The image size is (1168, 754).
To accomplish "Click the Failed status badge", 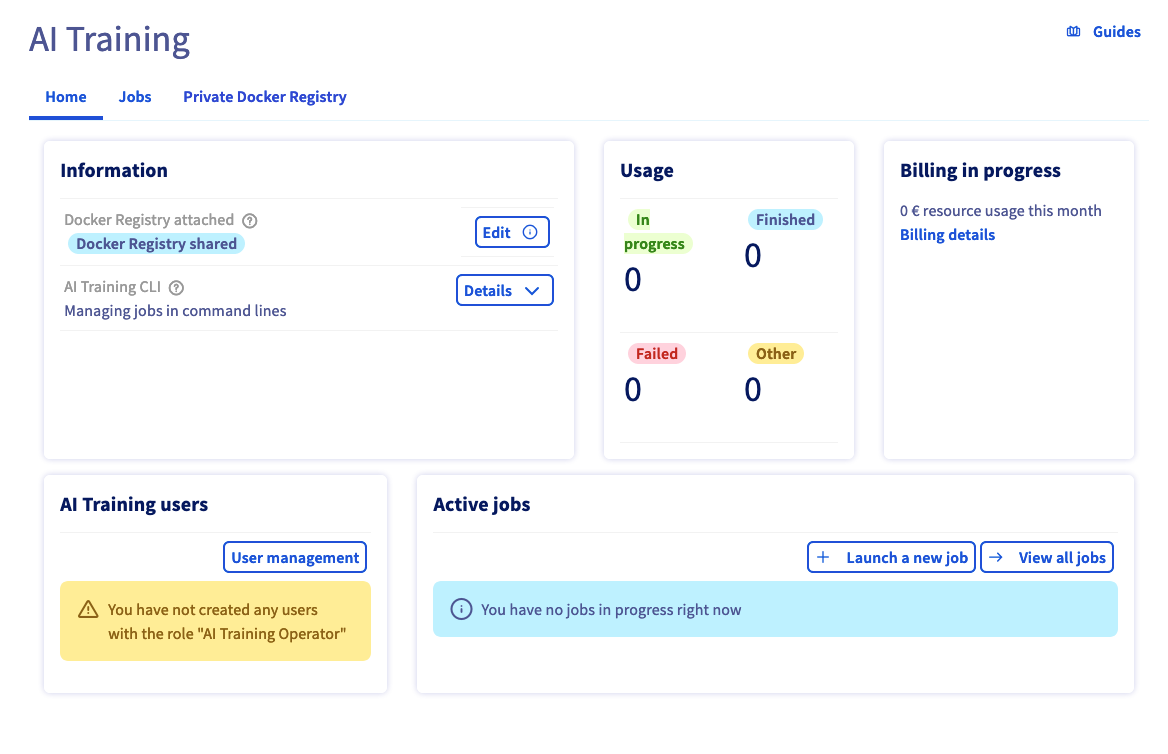I will [x=656, y=354].
